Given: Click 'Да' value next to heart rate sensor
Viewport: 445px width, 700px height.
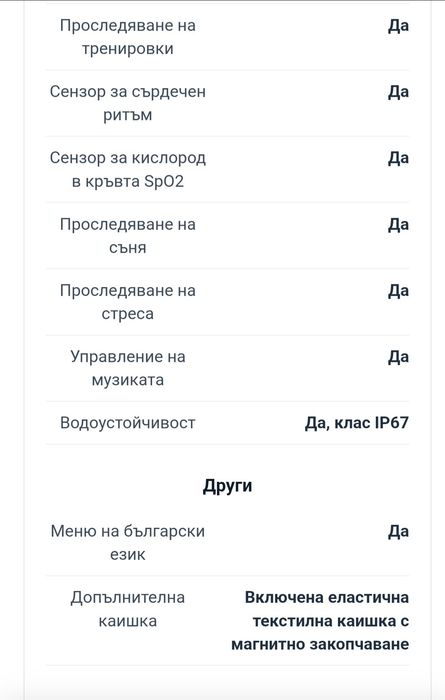Looking at the screenshot, I should tap(398, 92).
